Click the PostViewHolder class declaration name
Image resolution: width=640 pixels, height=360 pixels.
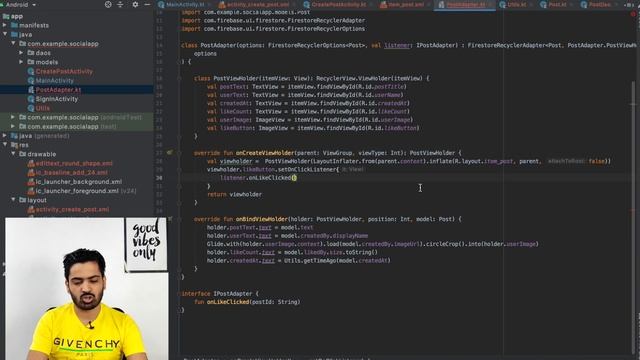[x=236, y=78]
